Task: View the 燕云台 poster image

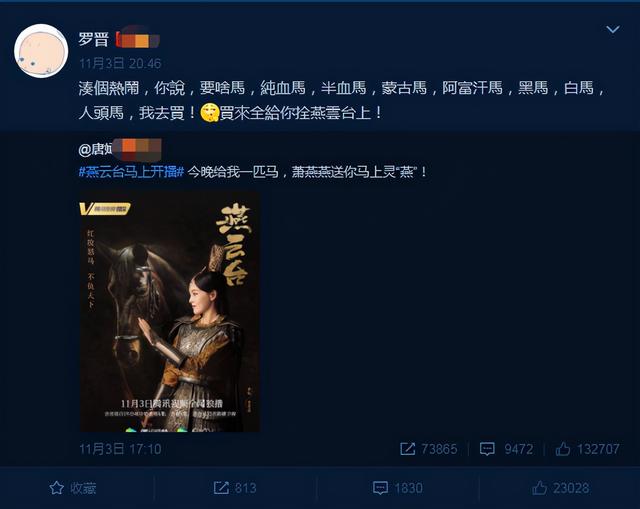Action: (x=169, y=311)
